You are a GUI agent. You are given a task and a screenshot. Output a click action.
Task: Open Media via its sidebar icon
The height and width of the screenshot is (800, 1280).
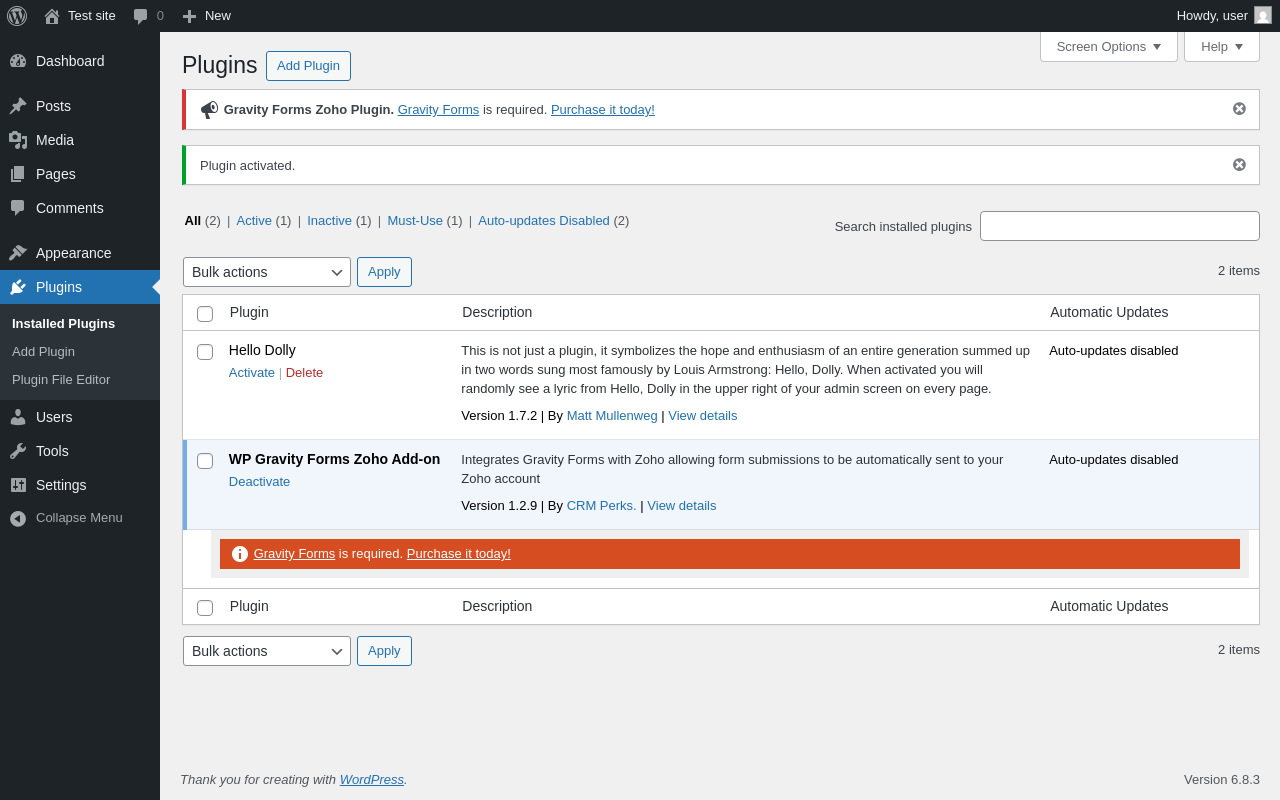click(x=18, y=140)
